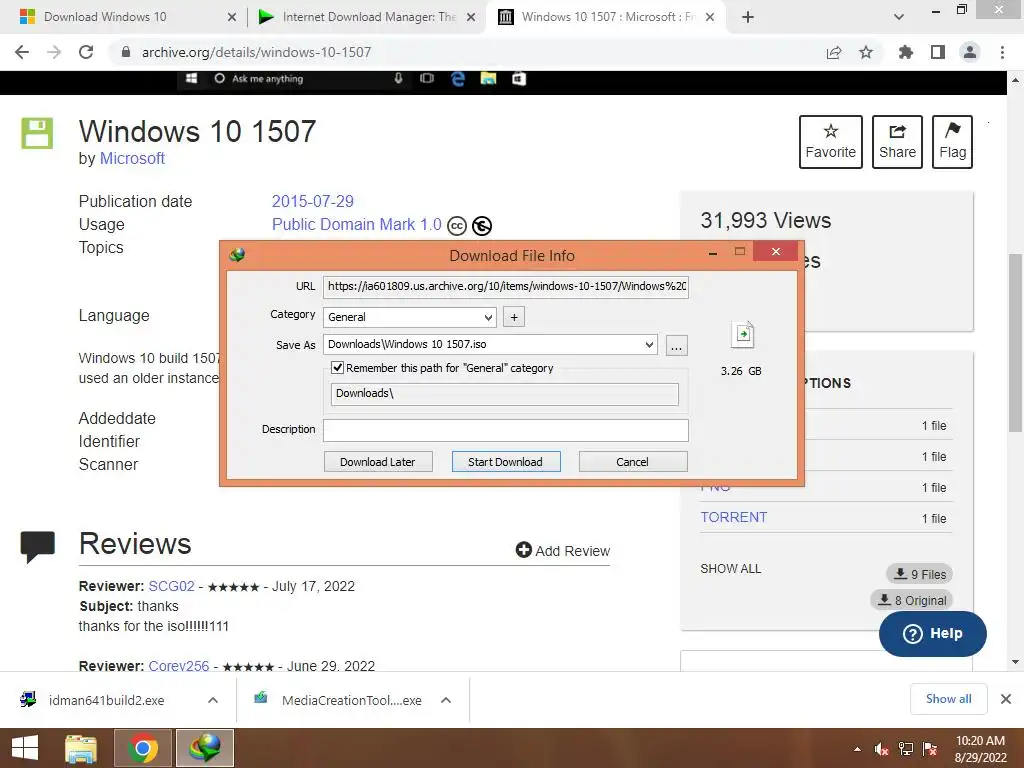Click the Chrome icon in the taskbar

[143, 748]
